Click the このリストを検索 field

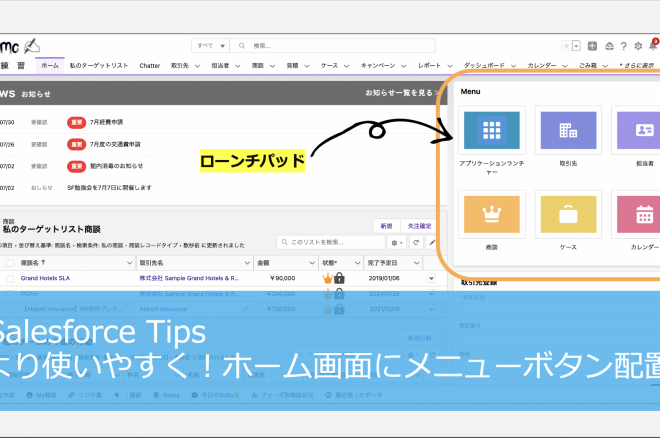point(331,242)
